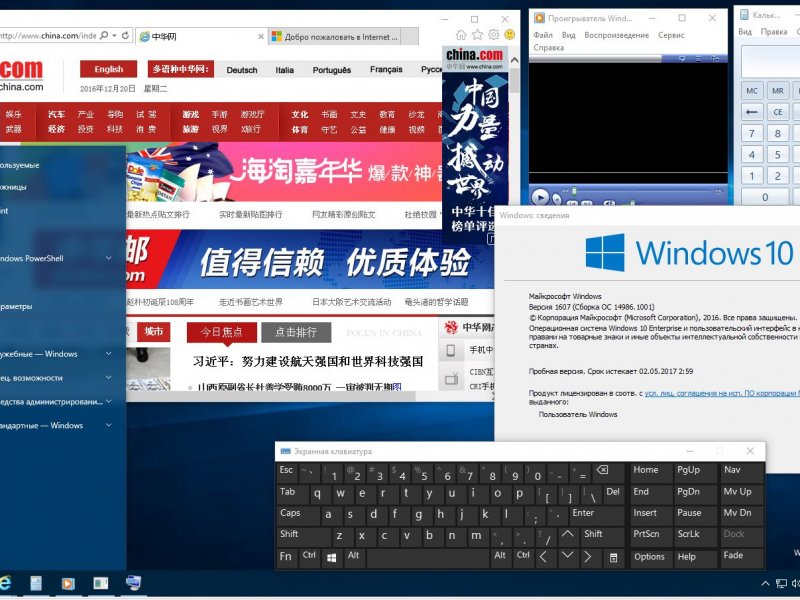Open Файл menu in Media Player
800x600 pixels.
coord(543,35)
